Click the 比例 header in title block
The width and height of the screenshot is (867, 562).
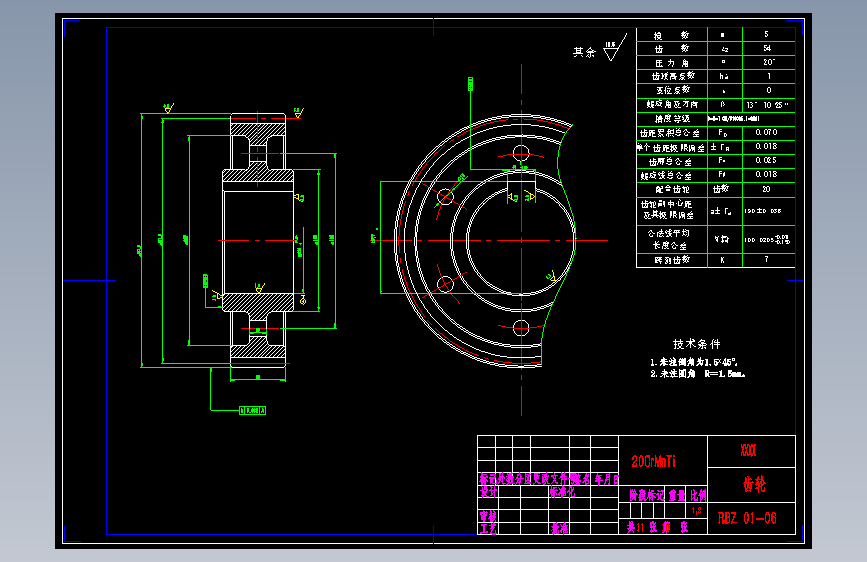(698, 495)
